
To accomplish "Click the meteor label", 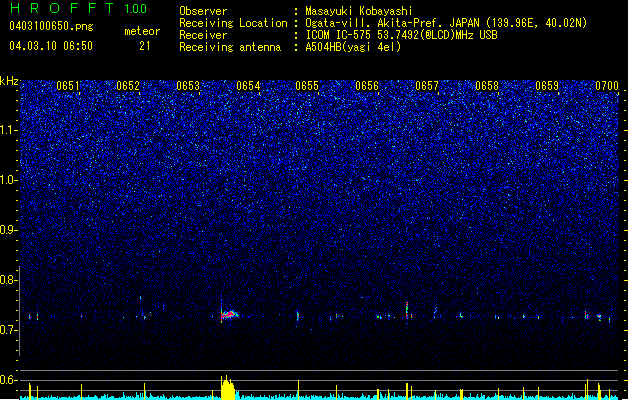I will pos(142,31).
